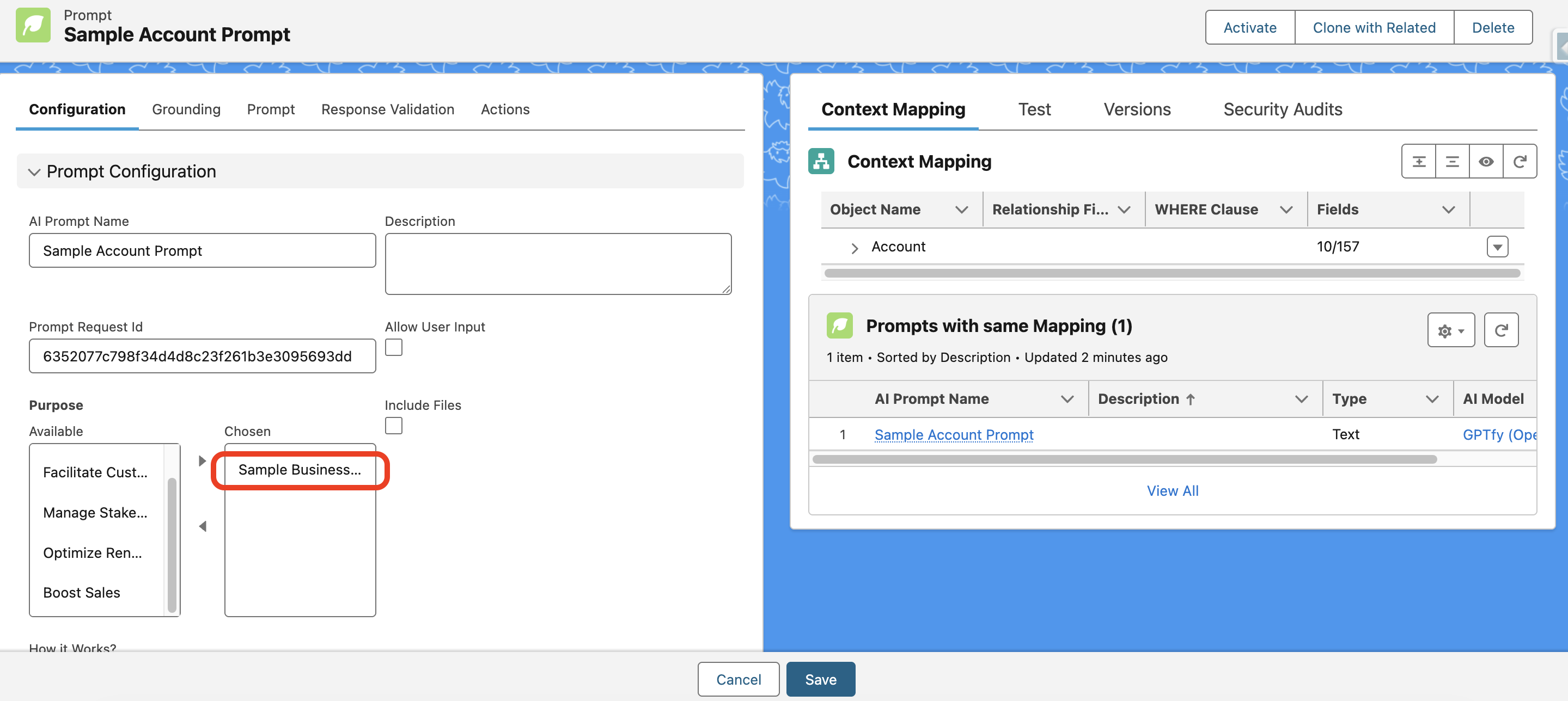
Task: Open the Security Audits tab
Action: tap(1282, 109)
